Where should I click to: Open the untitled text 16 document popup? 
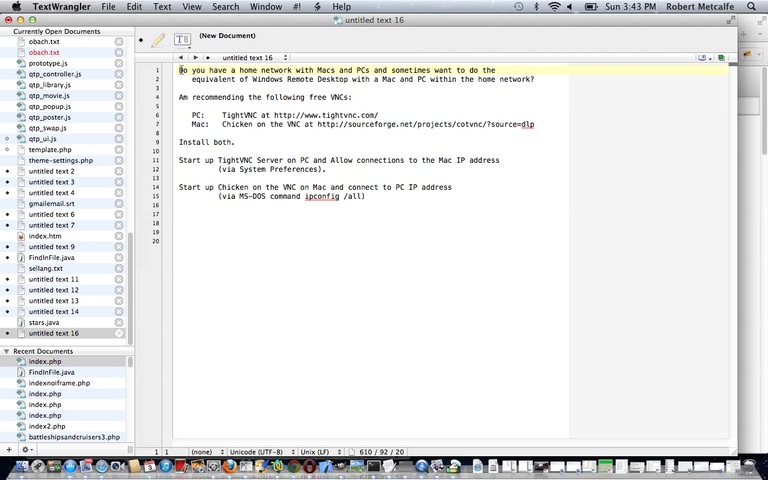point(254,58)
